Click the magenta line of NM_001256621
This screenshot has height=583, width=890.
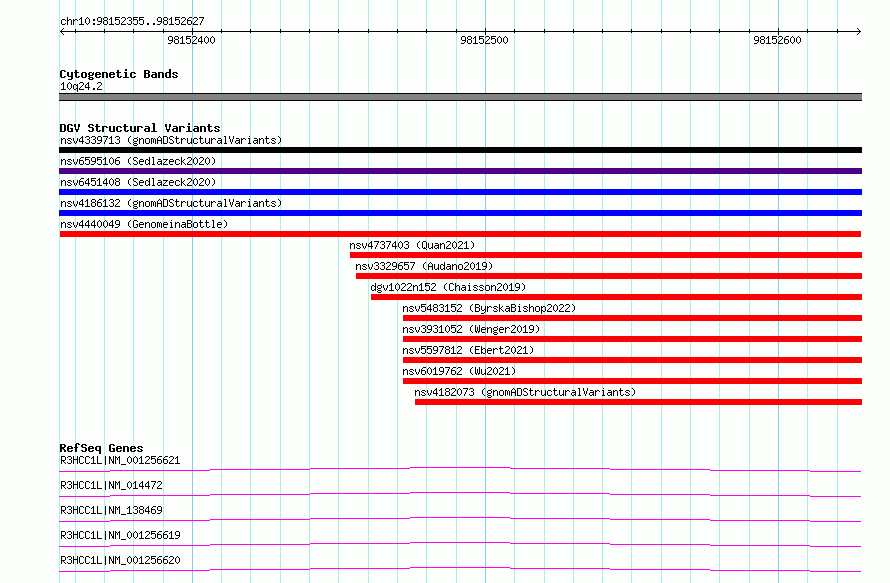[x=460, y=469]
